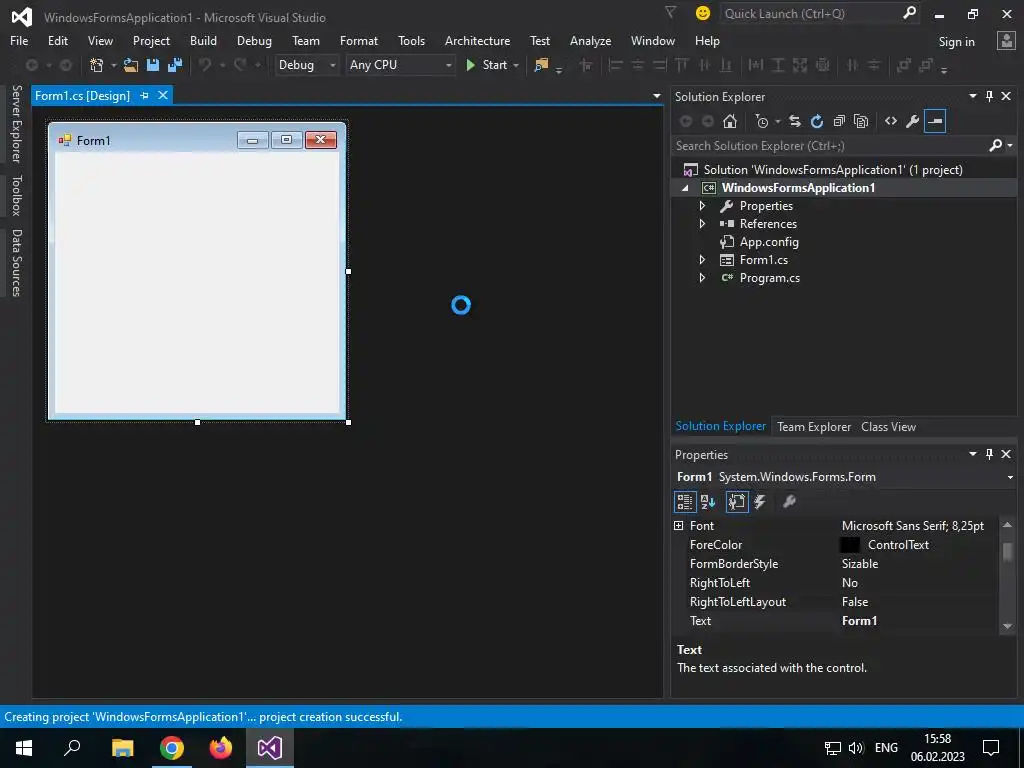This screenshot has width=1024, height=768.
Task: Toggle the Properties view button in Properties panel
Action: (737, 502)
